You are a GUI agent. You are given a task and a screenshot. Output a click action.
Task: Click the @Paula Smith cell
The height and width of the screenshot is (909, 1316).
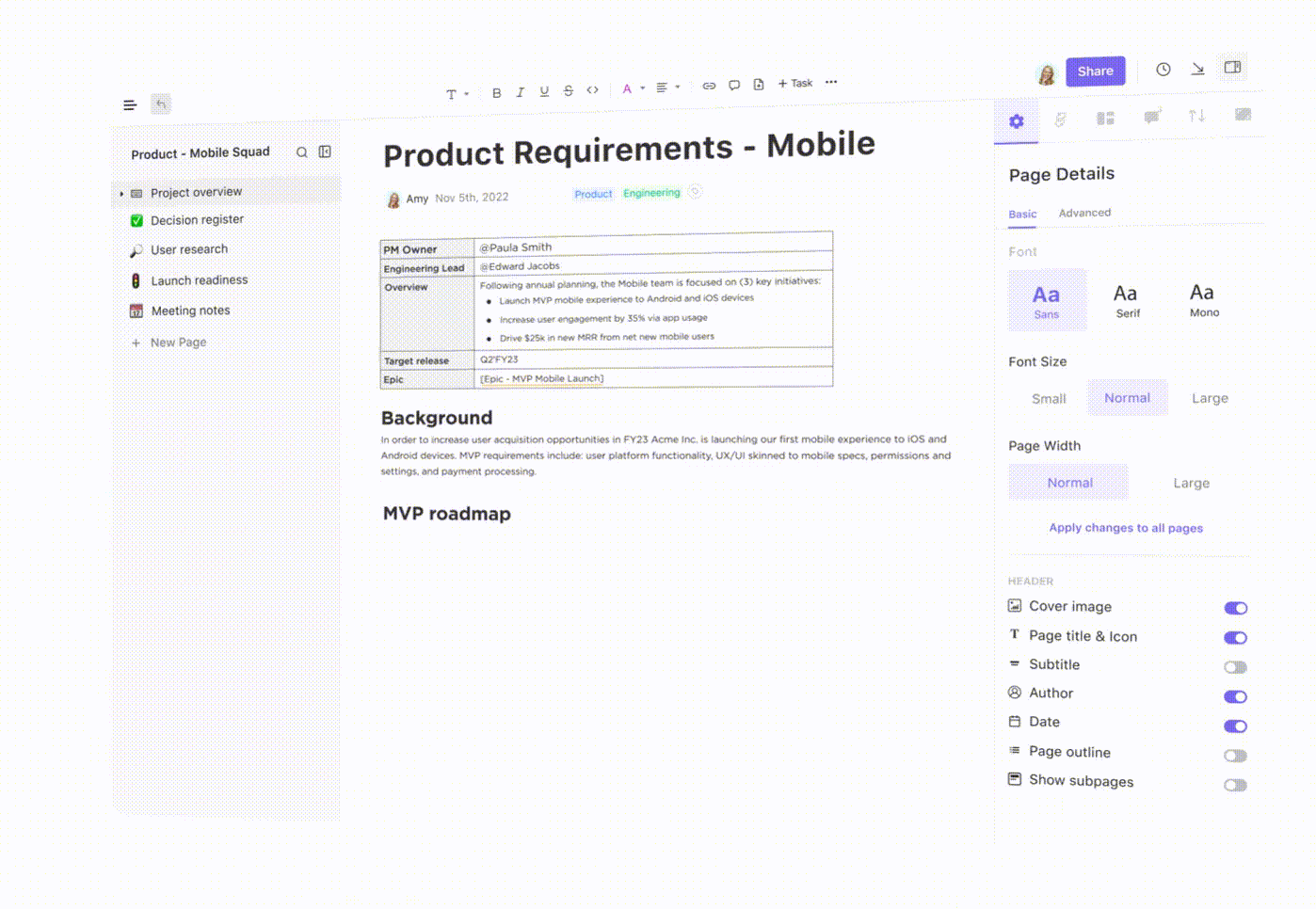tap(653, 246)
